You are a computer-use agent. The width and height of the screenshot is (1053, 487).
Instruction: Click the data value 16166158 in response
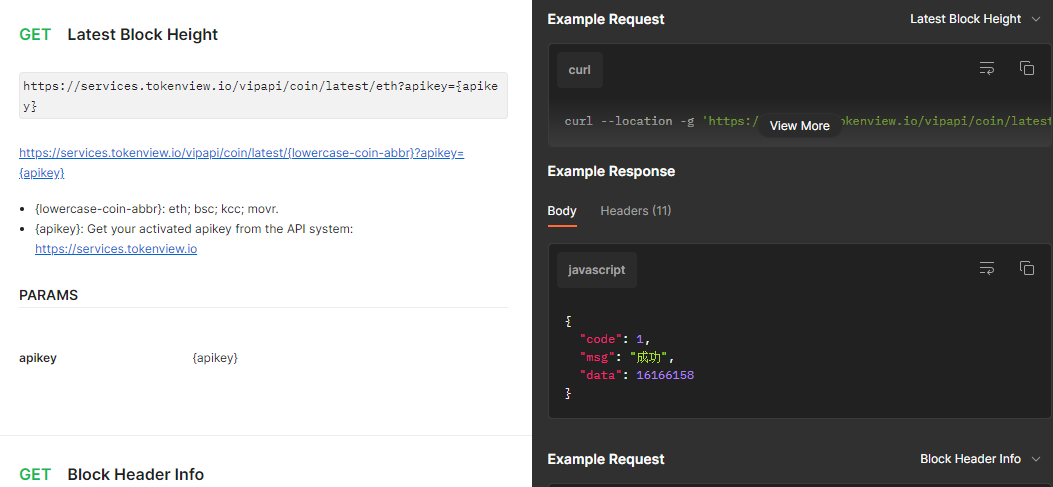pos(665,376)
